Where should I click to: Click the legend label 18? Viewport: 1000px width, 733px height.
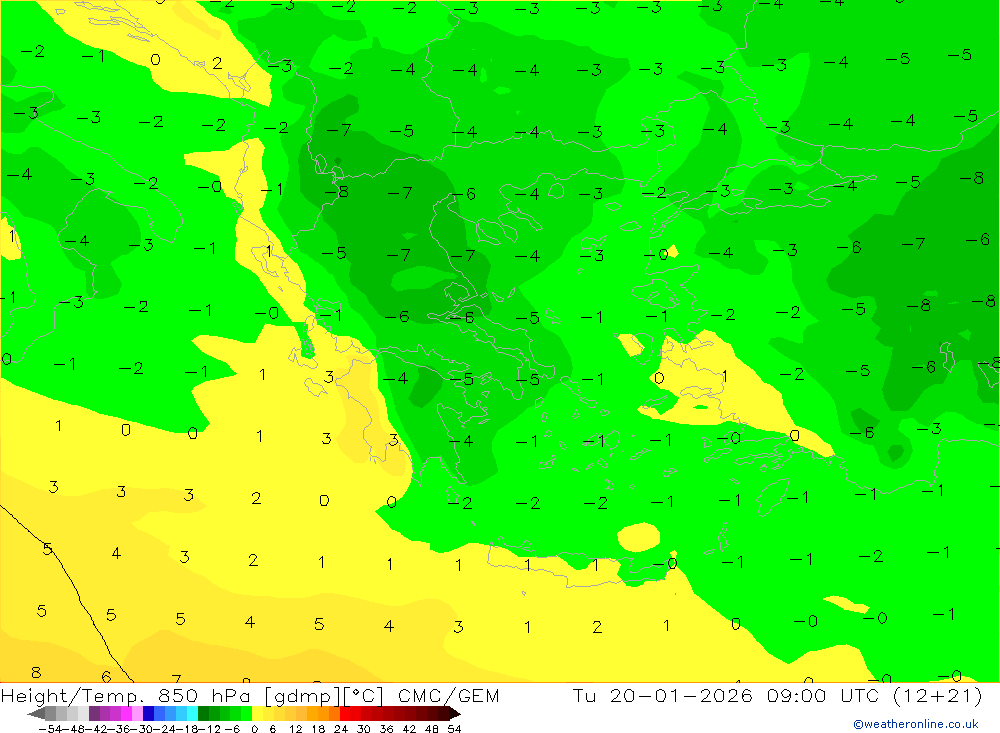318,729
